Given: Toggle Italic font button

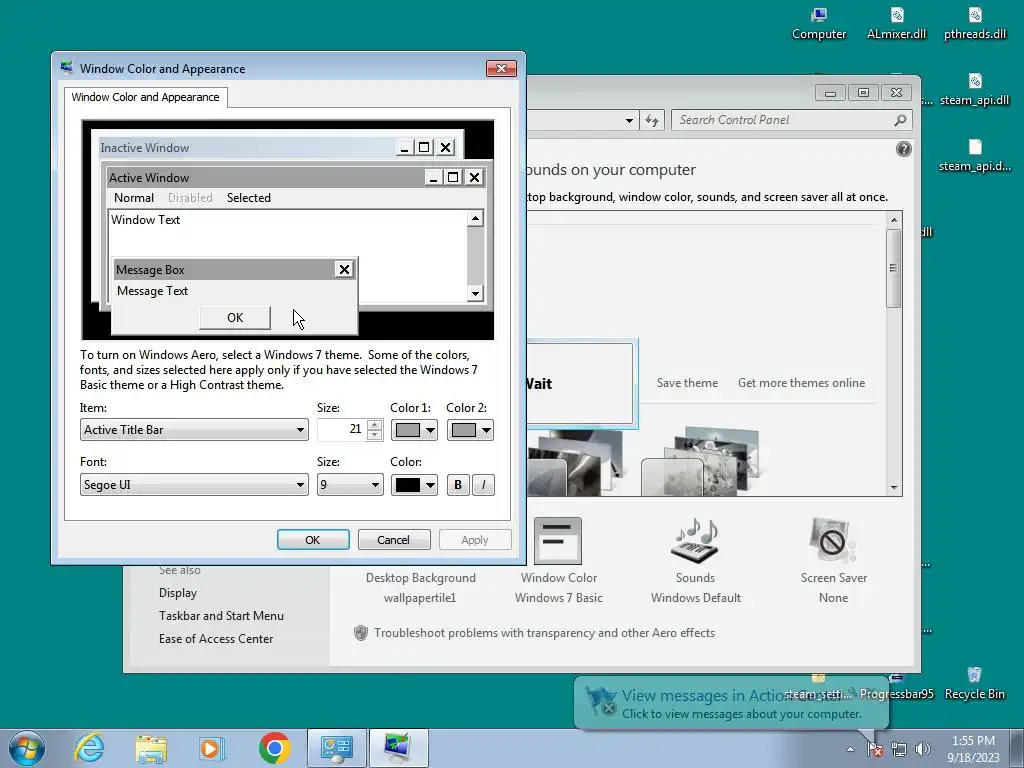Looking at the screenshot, I should click(483, 485).
